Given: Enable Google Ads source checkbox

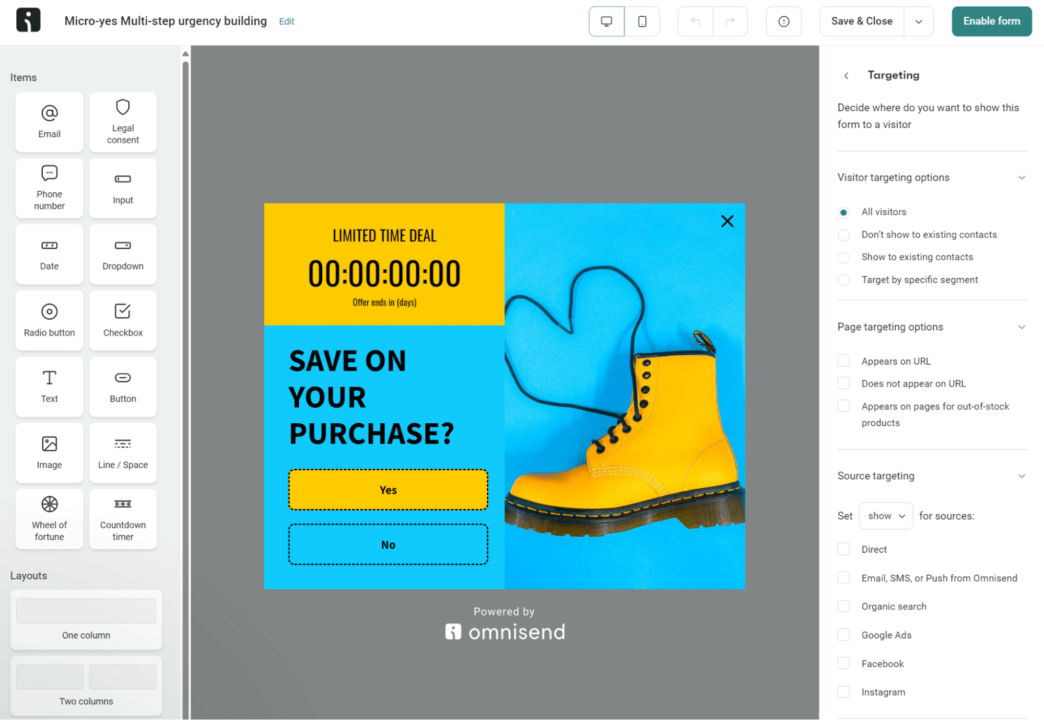Looking at the screenshot, I should (844, 635).
